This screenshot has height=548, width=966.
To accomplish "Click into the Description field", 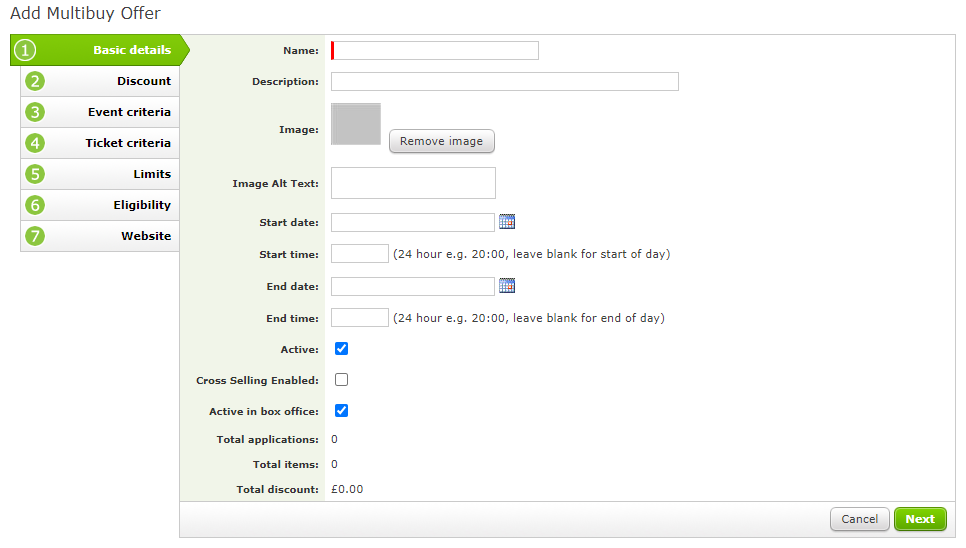I will [505, 81].
